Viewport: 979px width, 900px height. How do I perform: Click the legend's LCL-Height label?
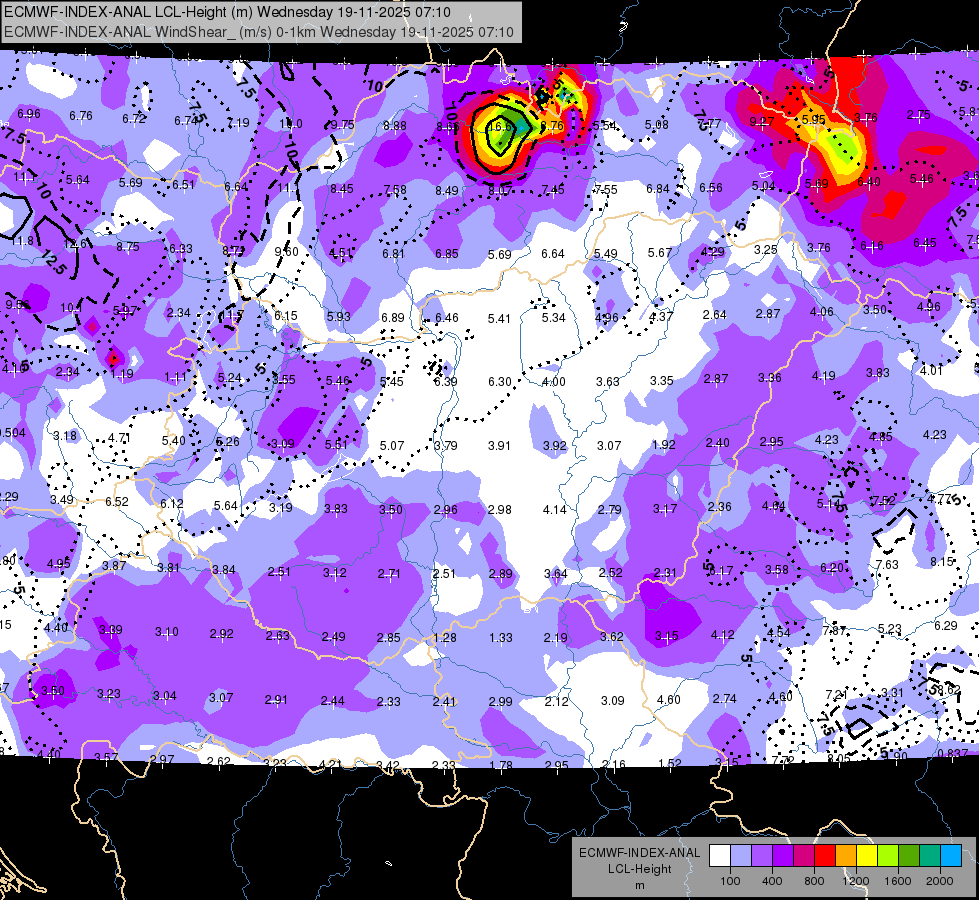639,869
